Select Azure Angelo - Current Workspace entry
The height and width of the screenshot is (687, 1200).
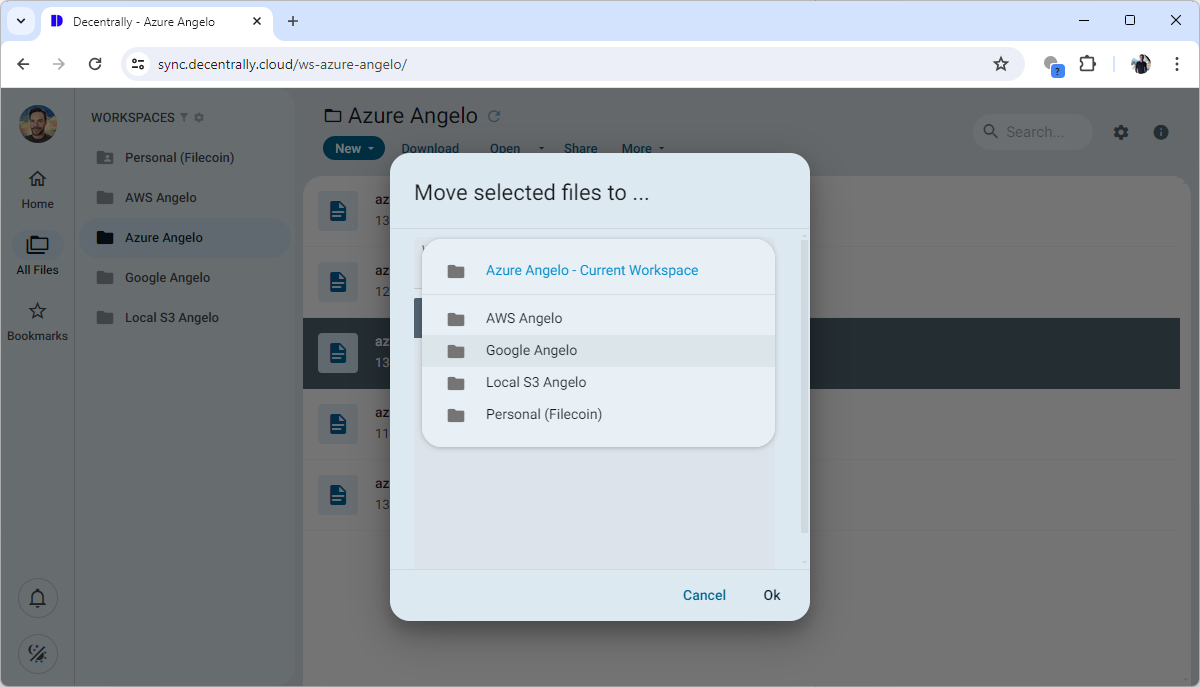click(591, 271)
